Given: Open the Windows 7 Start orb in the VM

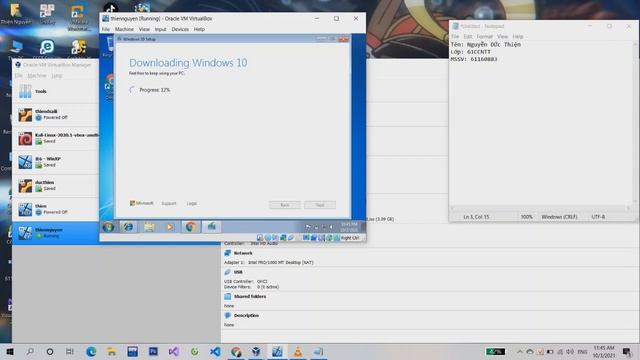Looking at the screenshot, I should (x=108, y=227).
